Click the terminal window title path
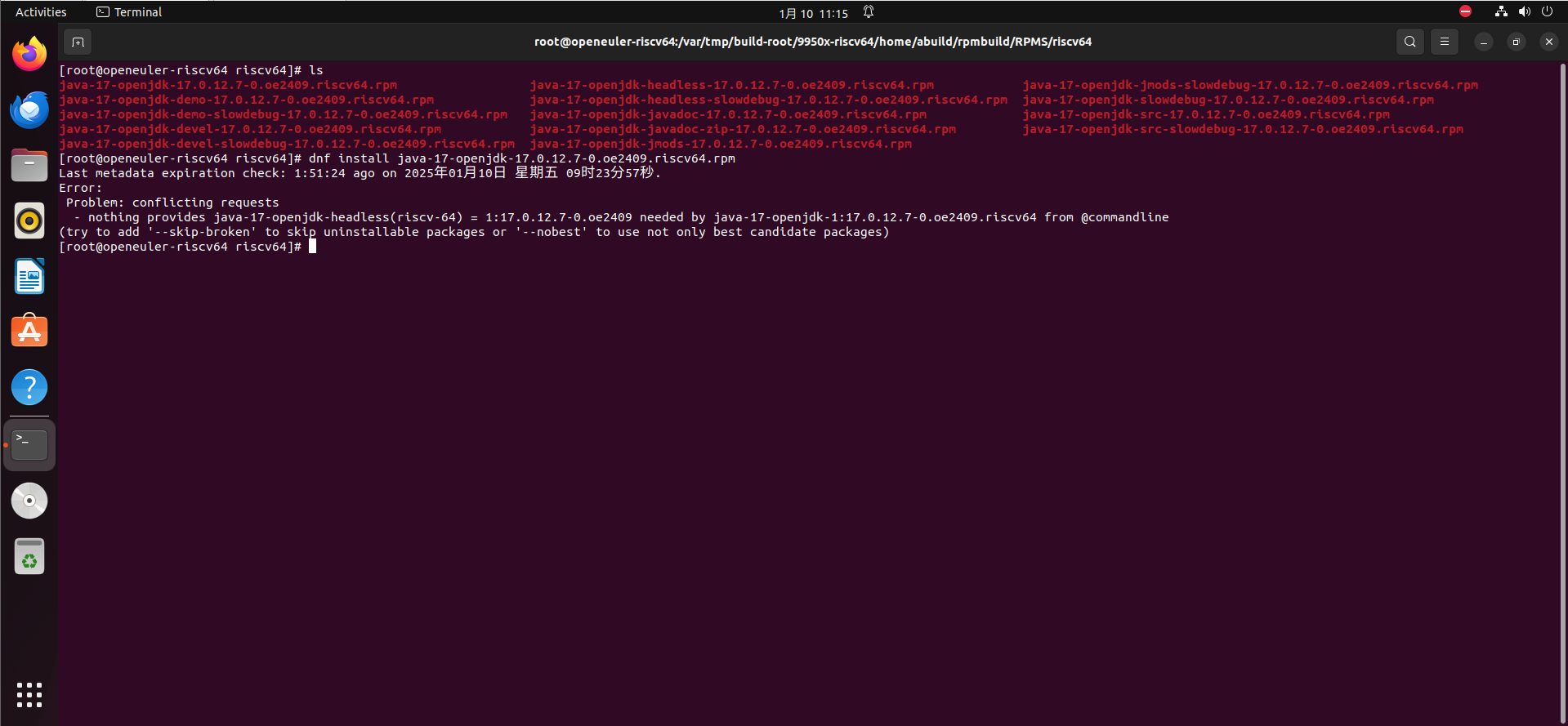 click(x=813, y=42)
